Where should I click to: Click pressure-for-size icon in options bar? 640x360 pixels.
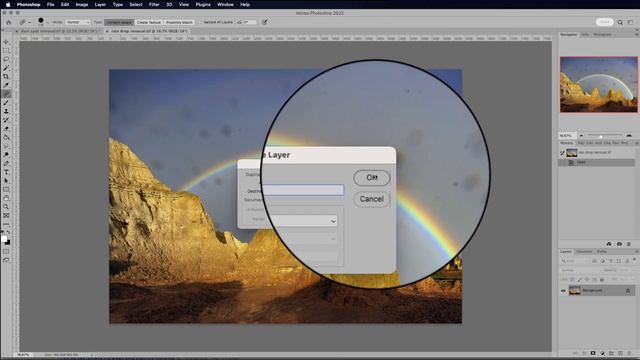click(264, 22)
